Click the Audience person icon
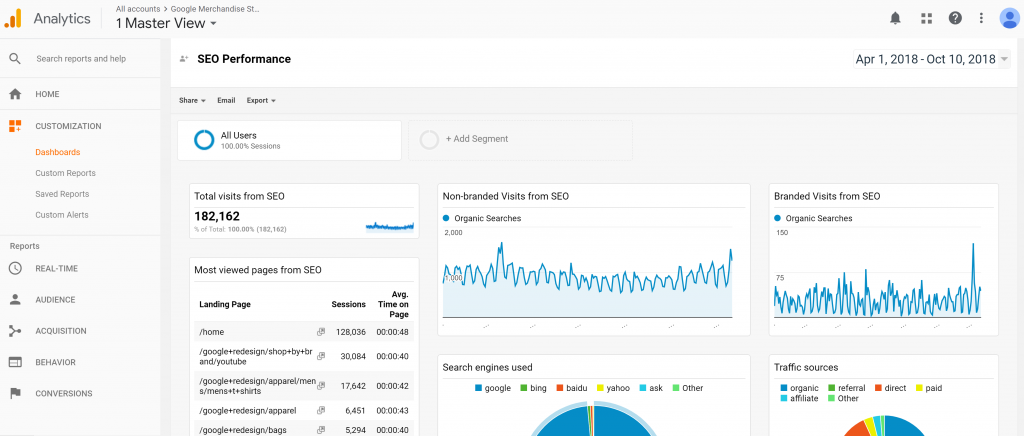This screenshot has height=436, width=1024. [15, 300]
